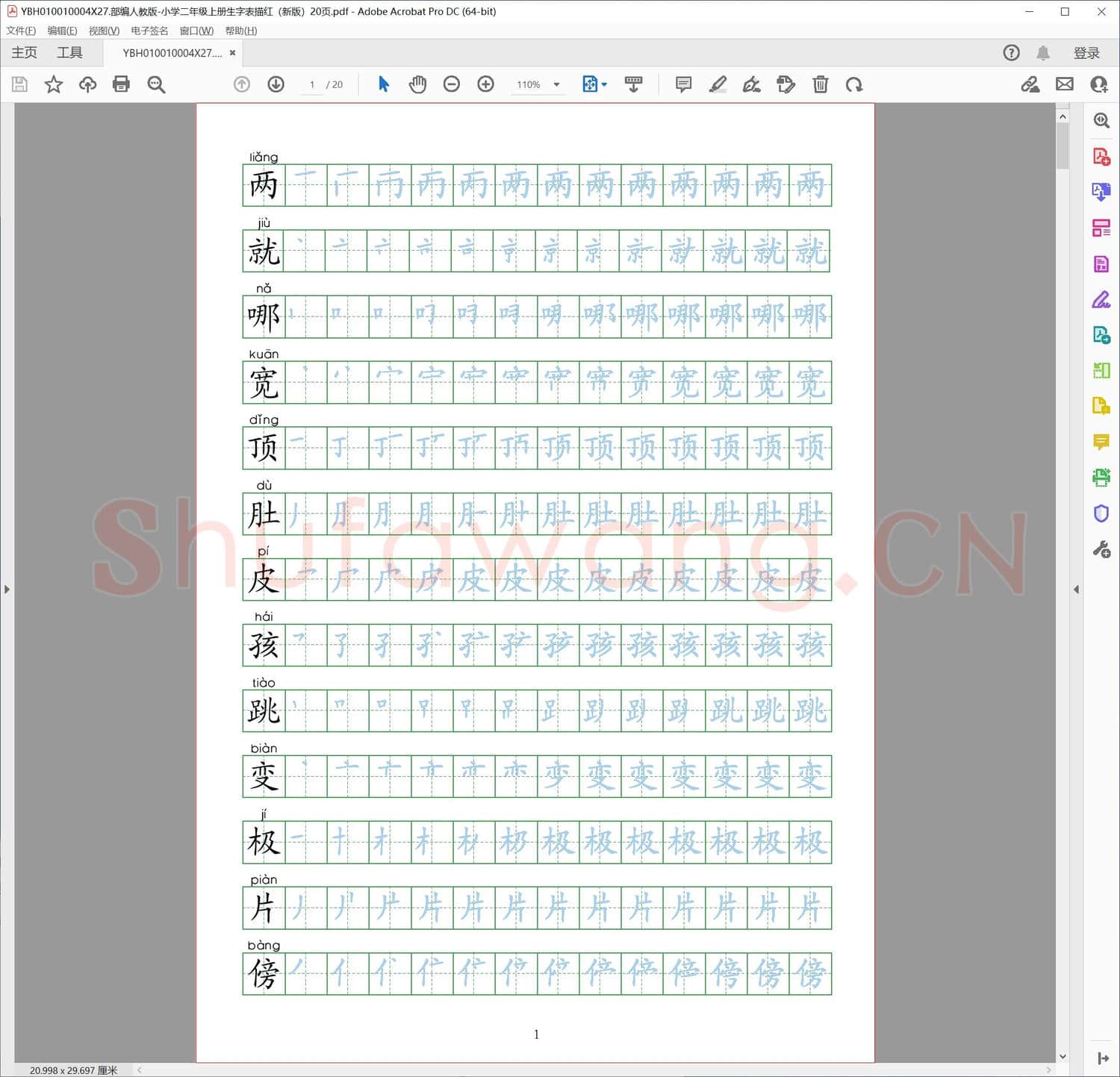Rotate the page with rotate icon
The image size is (1120, 1077).
coord(854,84)
